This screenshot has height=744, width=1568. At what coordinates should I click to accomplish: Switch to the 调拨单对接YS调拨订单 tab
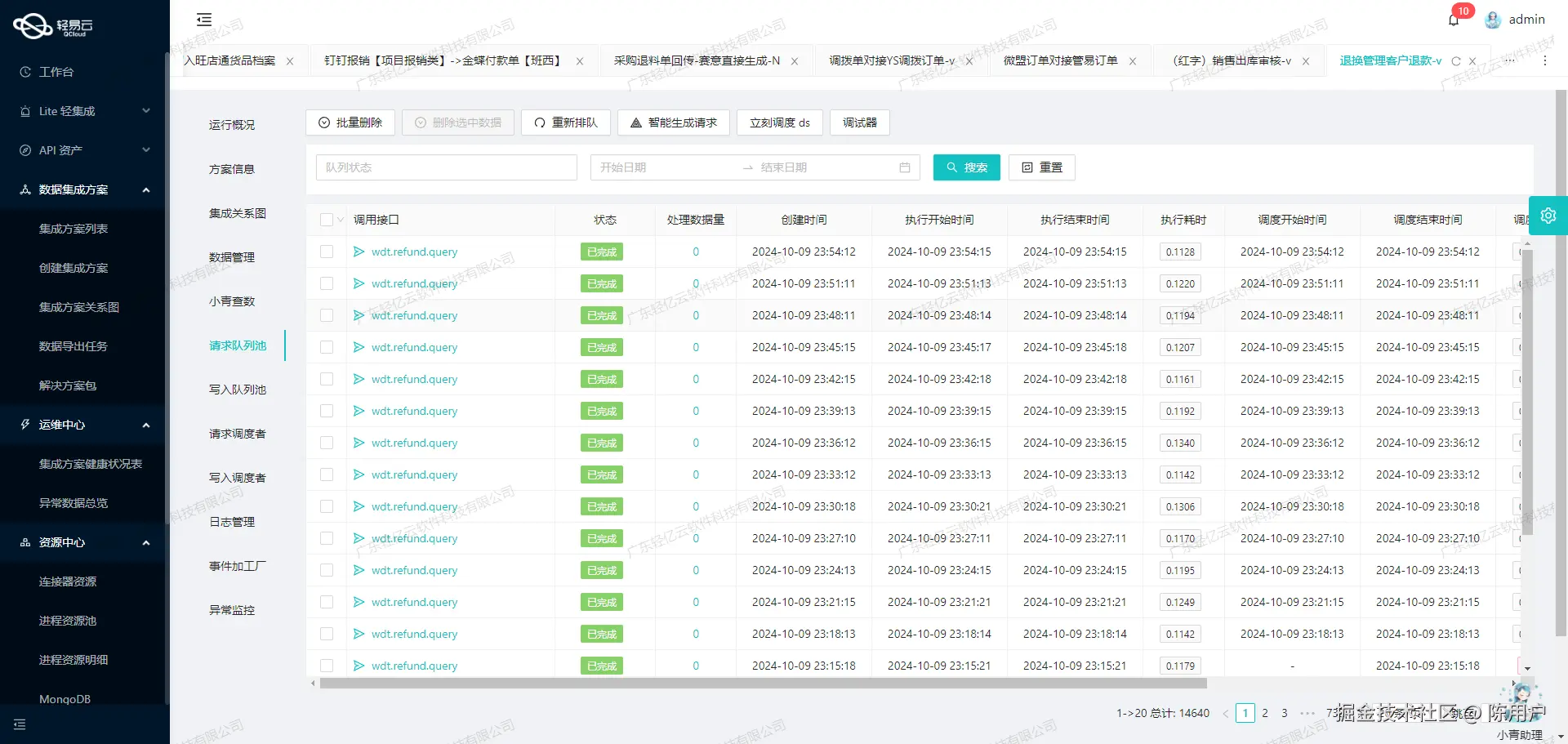[892, 60]
